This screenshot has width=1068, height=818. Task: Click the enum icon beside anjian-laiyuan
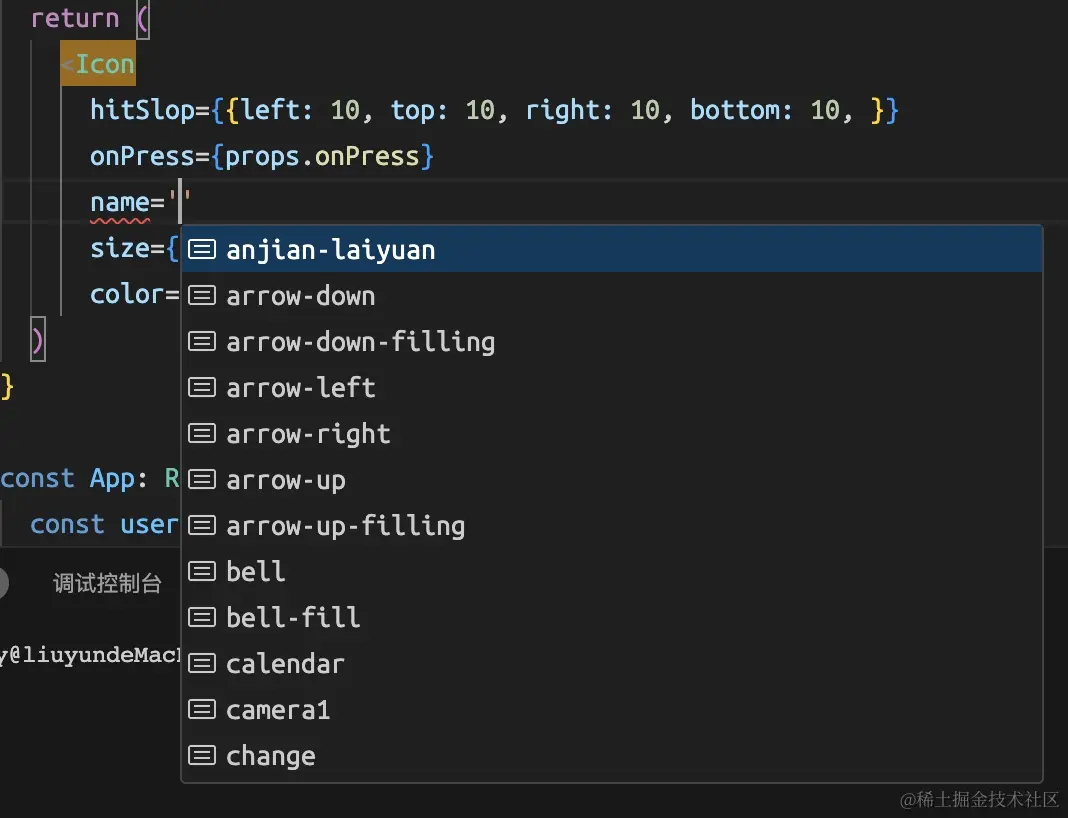(202, 250)
